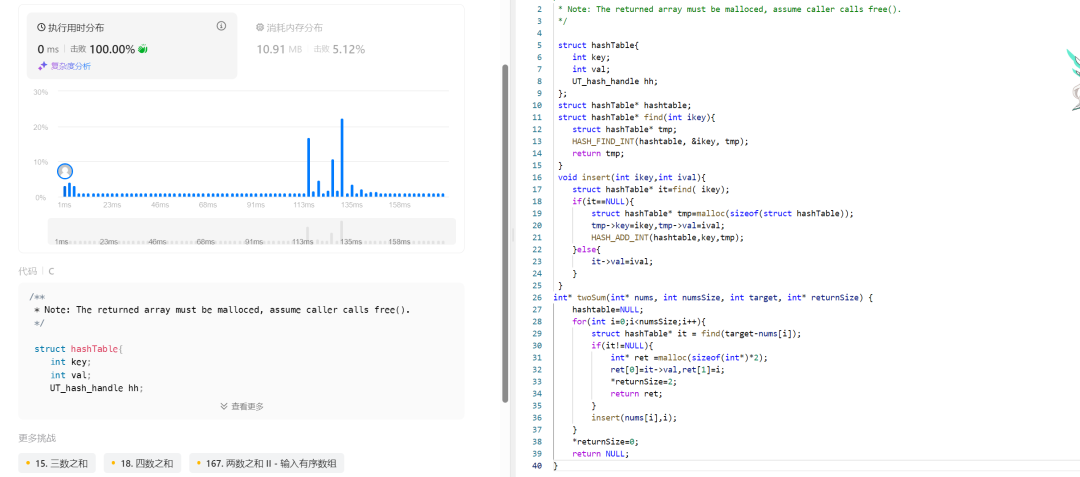The height and width of the screenshot is (477, 1080).
Task: Click the 更多挑战 heading
Action: (37, 438)
